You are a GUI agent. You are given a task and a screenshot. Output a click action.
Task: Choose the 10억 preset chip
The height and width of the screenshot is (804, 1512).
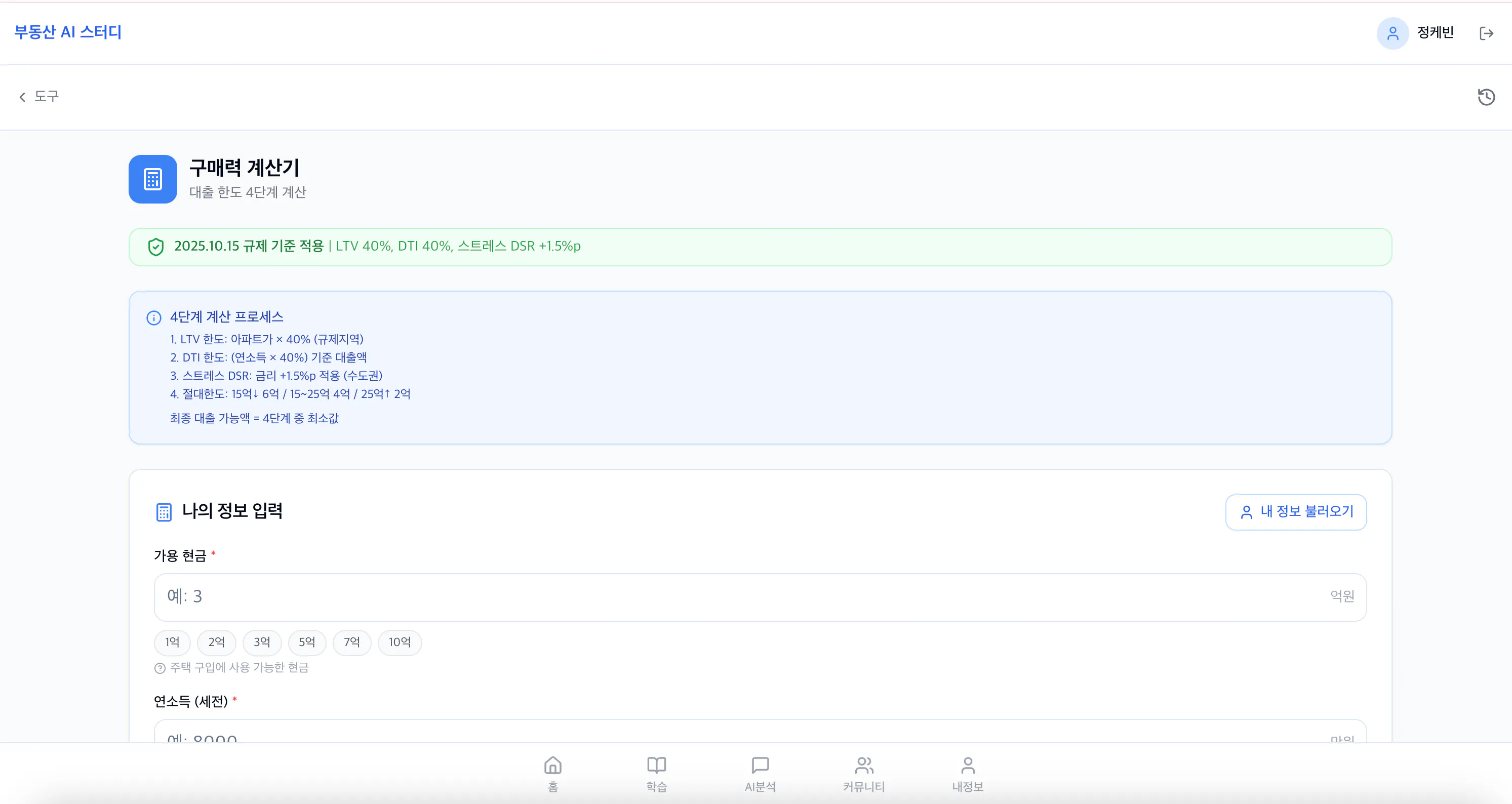click(399, 642)
